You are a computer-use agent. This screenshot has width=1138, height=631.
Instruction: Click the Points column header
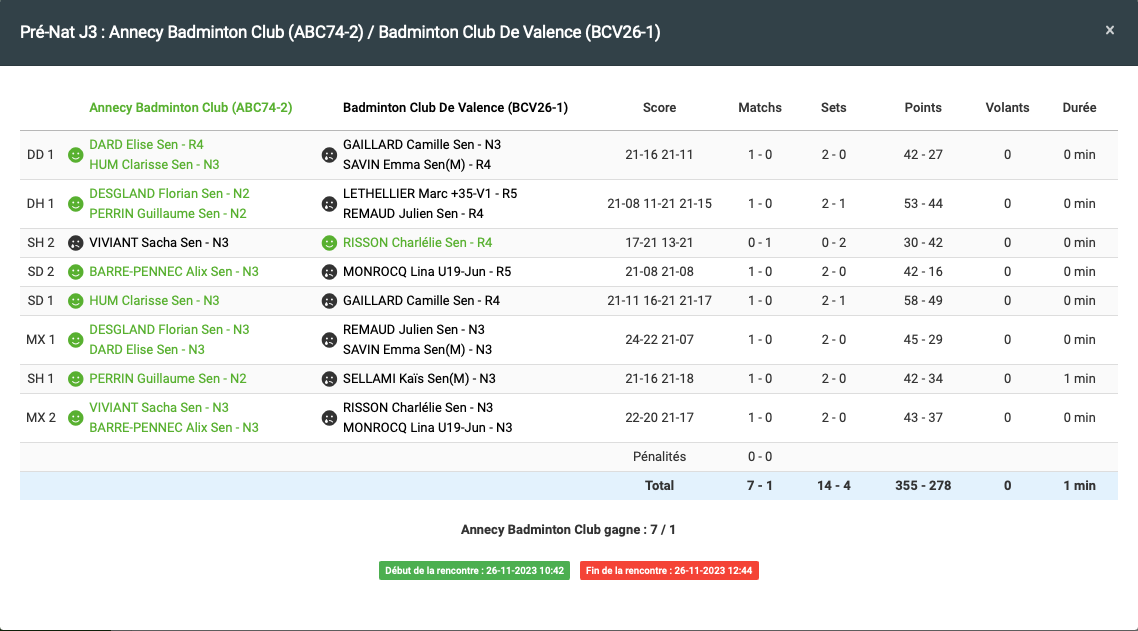coord(922,107)
